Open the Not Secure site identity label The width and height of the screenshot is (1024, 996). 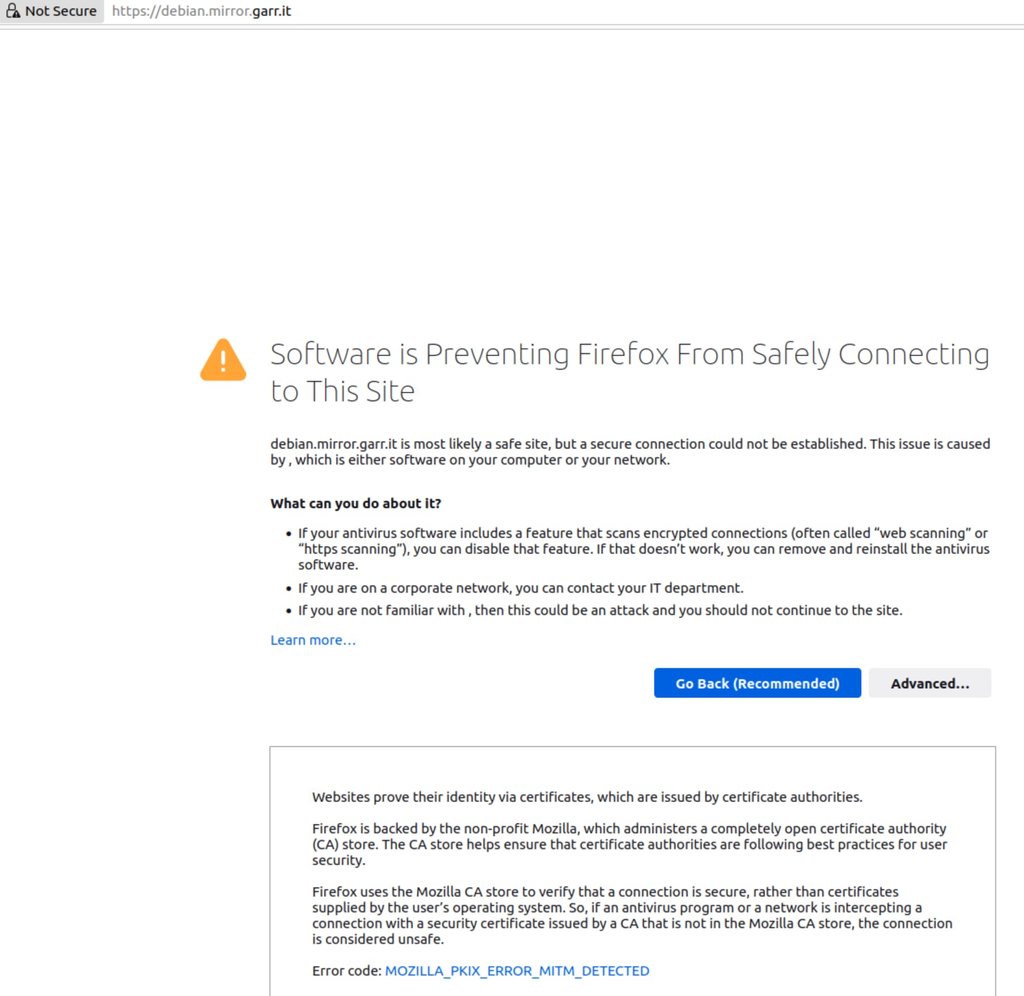(x=52, y=11)
